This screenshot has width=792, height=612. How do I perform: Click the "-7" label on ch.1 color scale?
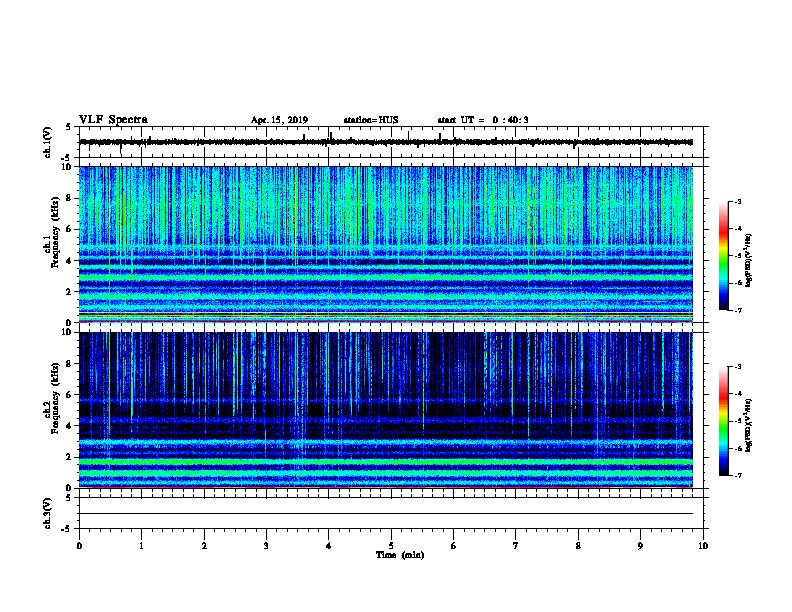737,310
